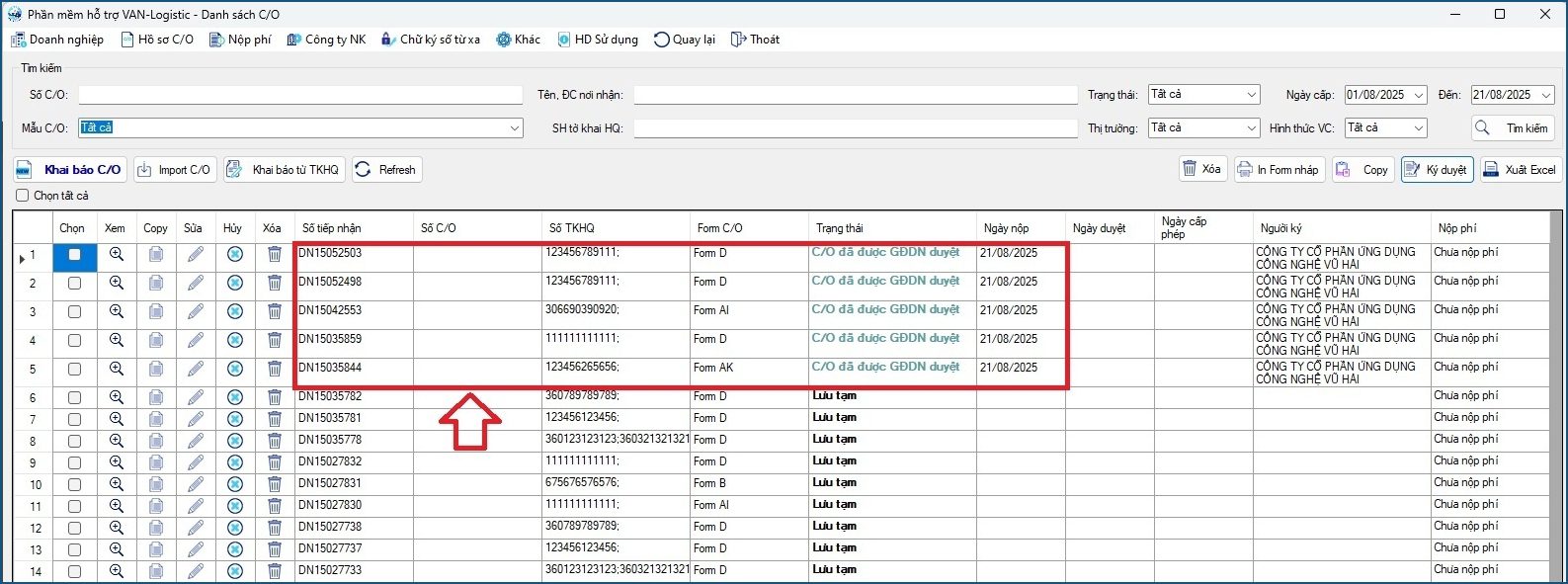View details of row DN15035781 magnifier
The height and width of the screenshot is (584, 1568).
pyautogui.click(x=117, y=420)
